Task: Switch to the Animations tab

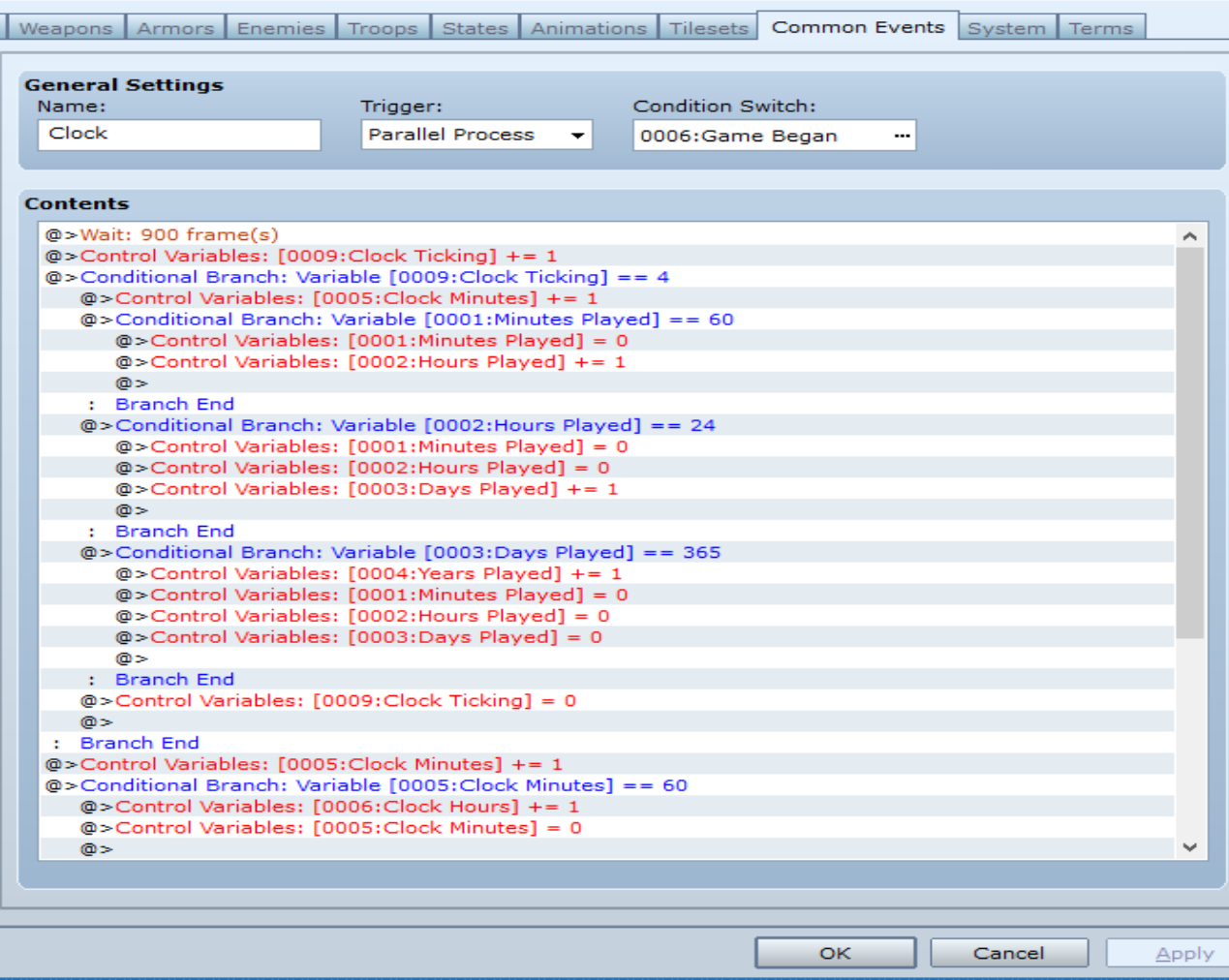Action: (588, 28)
